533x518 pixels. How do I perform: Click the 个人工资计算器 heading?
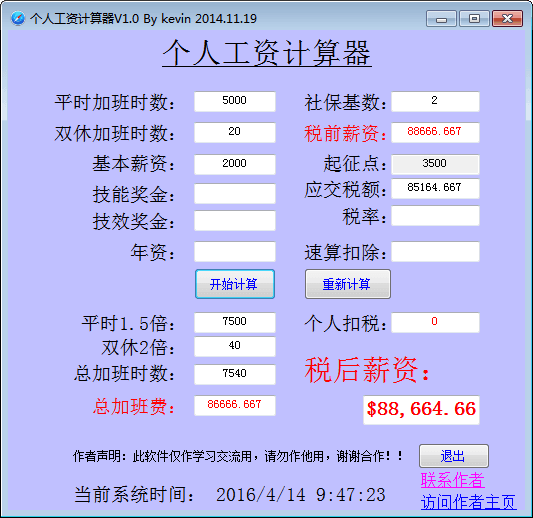click(x=267, y=53)
